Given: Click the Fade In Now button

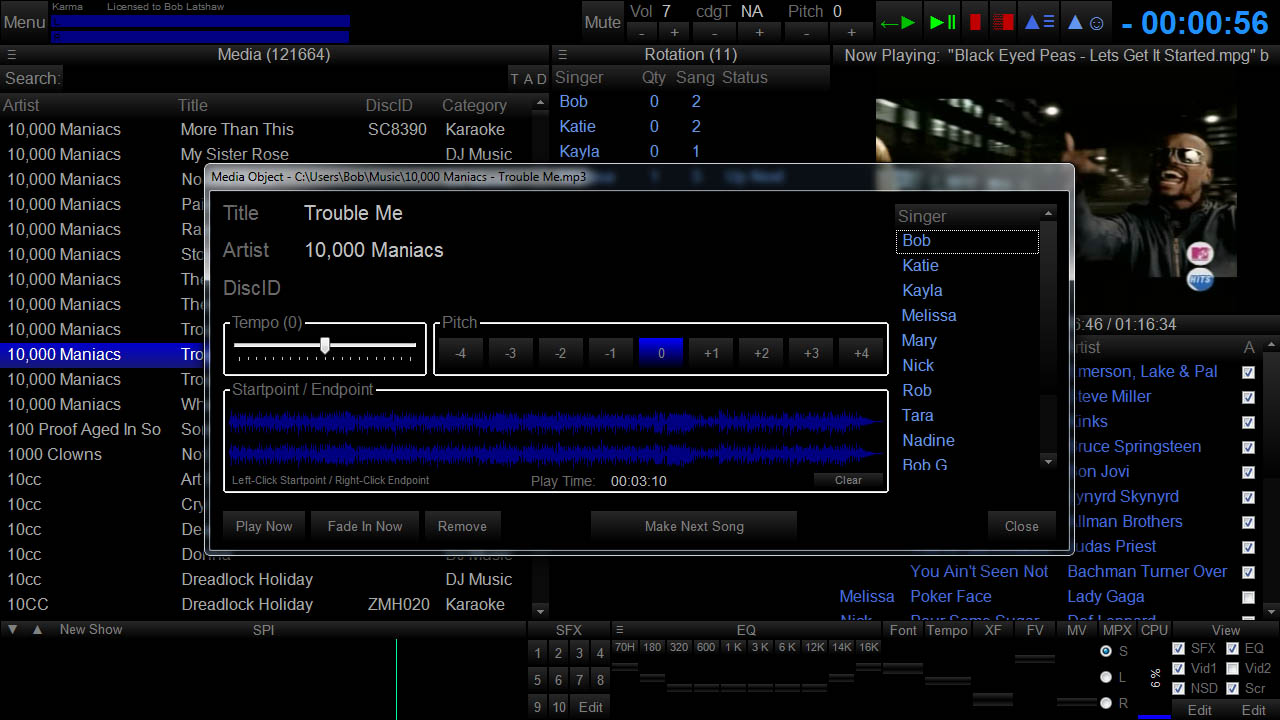Looking at the screenshot, I should (365, 526).
